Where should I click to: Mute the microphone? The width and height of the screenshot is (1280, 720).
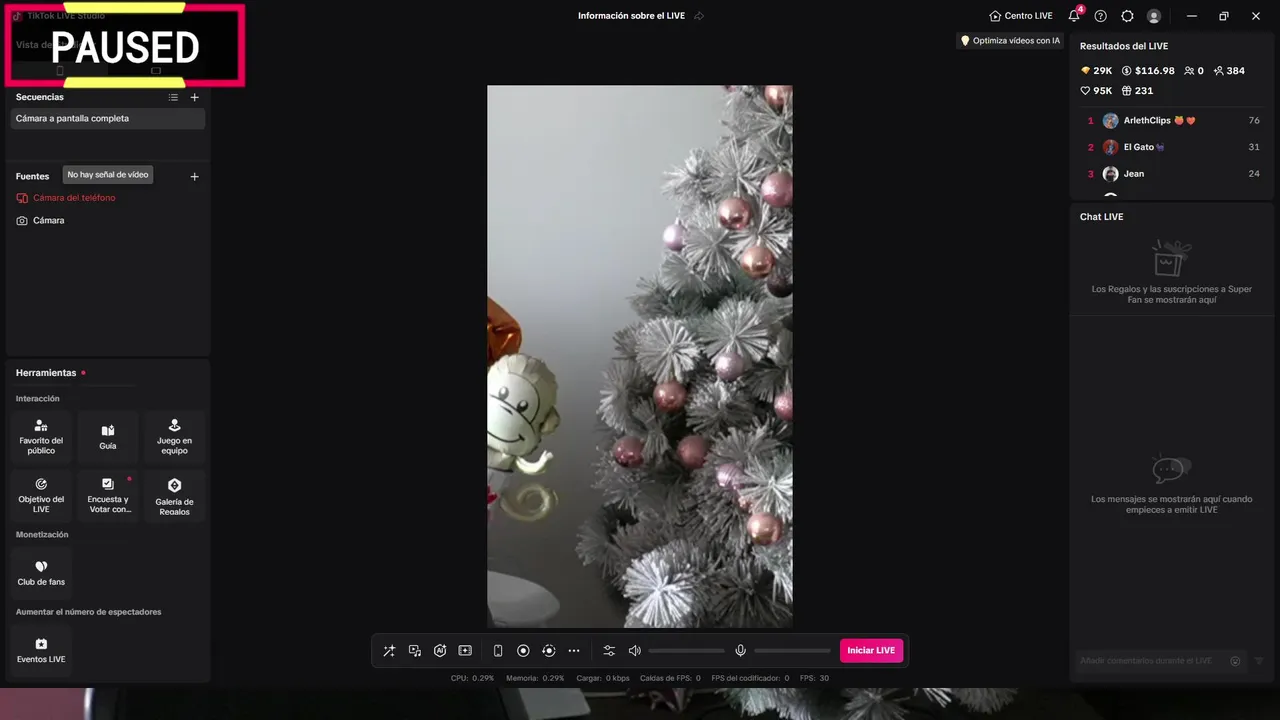[740, 651]
